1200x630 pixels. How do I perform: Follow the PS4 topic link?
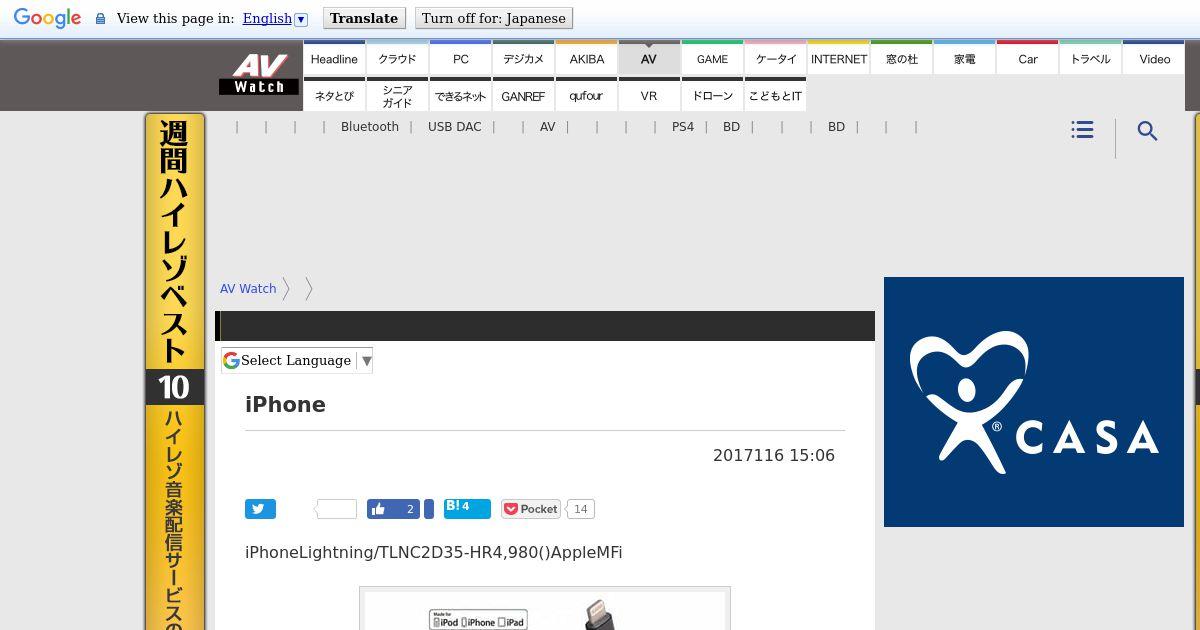click(683, 127)
